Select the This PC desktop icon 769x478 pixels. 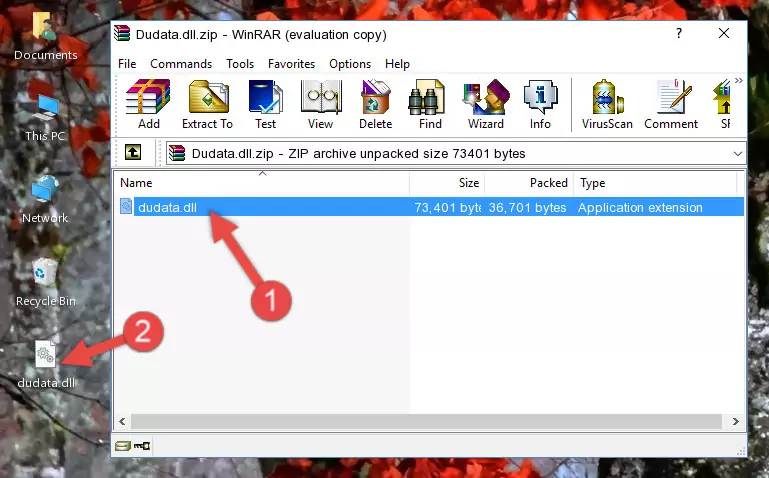point(45,118)
